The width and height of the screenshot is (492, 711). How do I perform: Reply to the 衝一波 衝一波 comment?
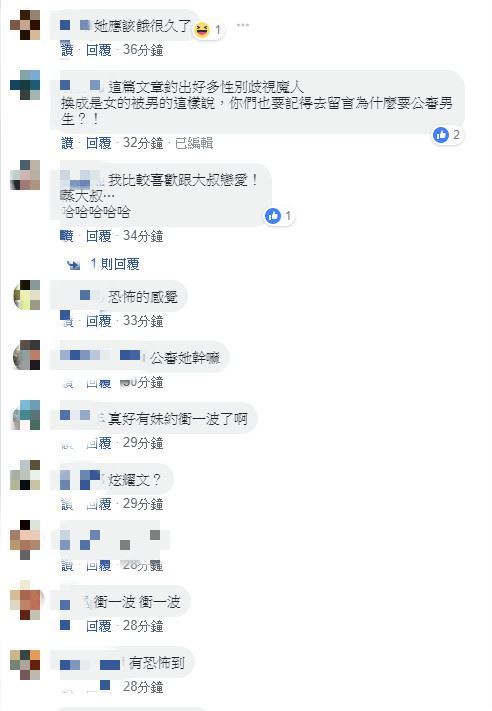[x=98, y=626]
